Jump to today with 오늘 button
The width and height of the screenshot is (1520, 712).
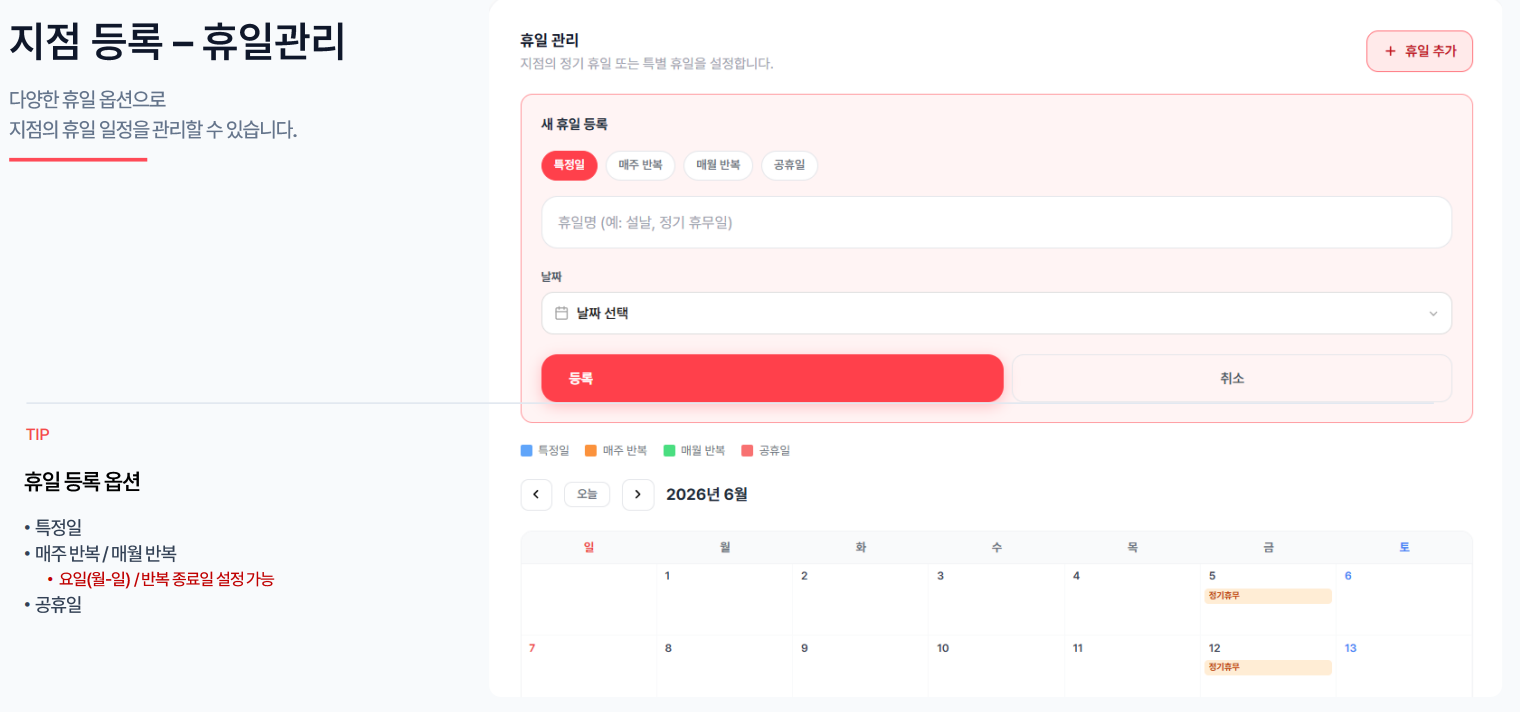(x=587, y=494)
